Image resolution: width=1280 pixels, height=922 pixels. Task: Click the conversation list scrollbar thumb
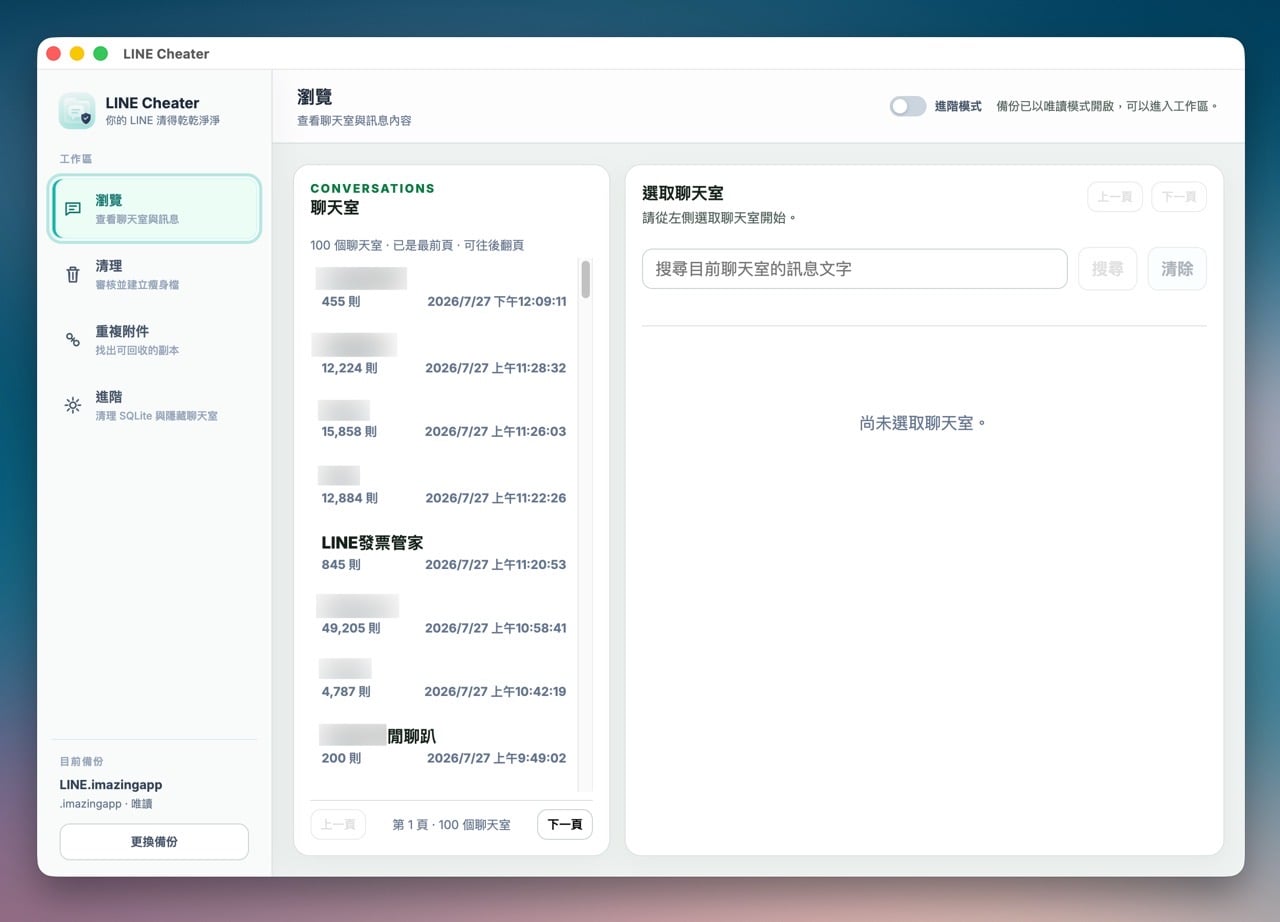585,280
